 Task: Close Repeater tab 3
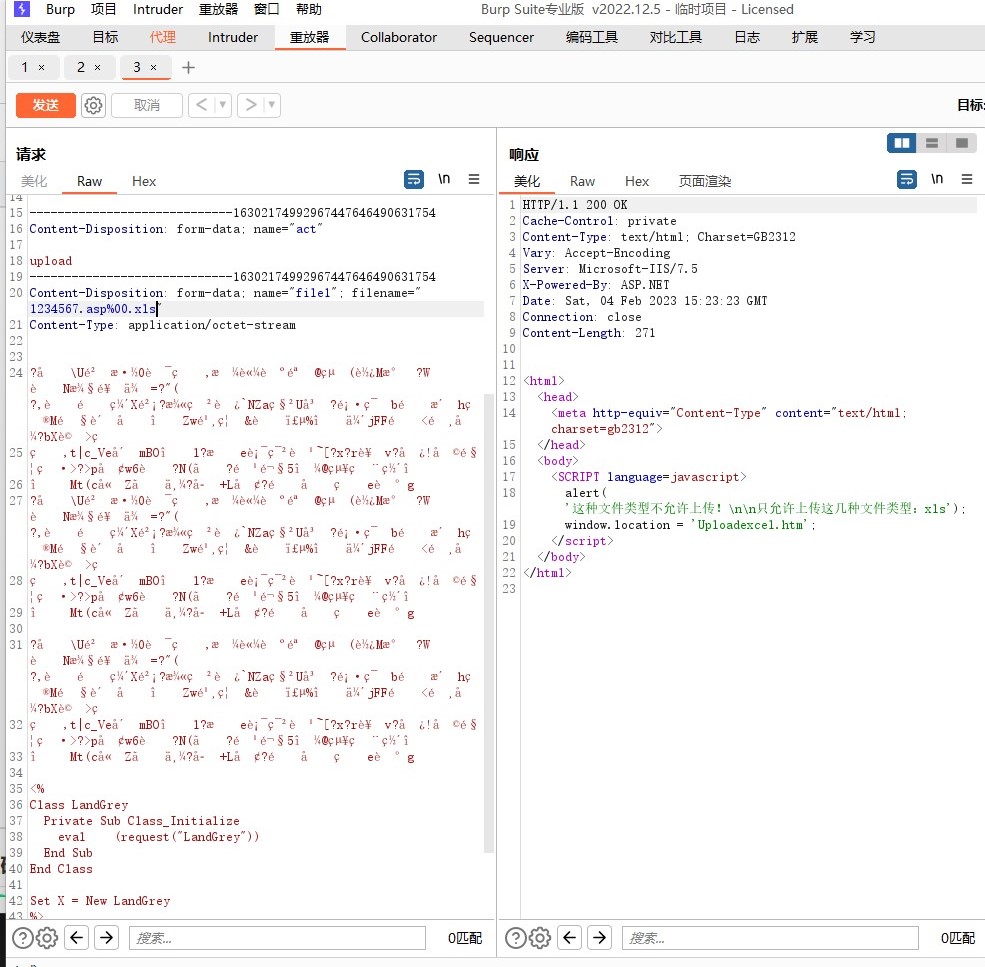coord(153,67)
